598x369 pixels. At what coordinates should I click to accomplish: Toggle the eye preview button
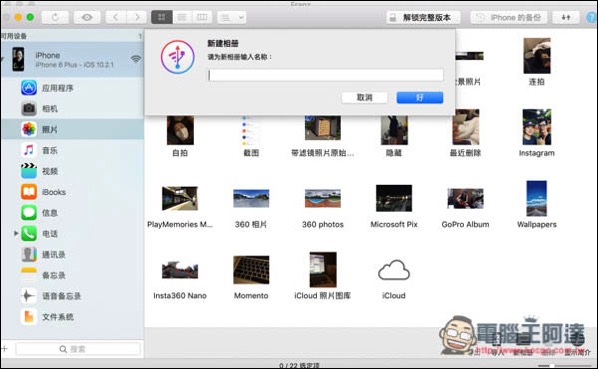(x=87, y=17)
